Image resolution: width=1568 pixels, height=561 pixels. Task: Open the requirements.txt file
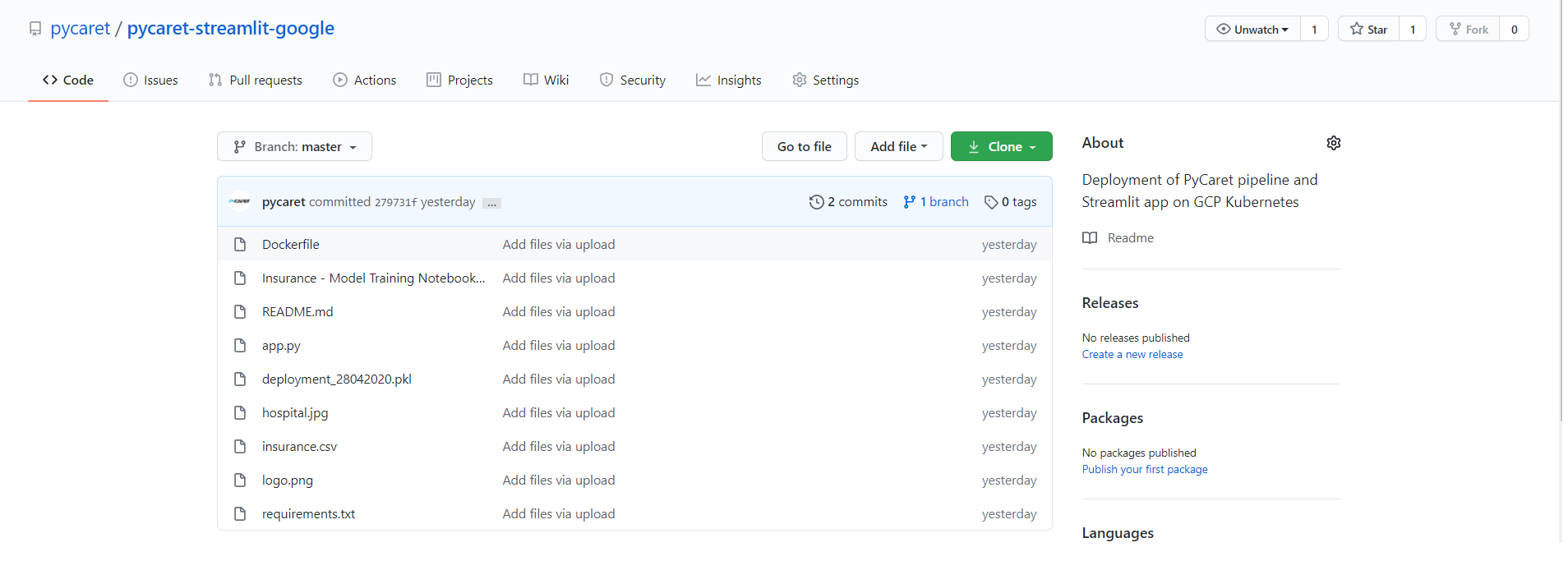click(x=308, y=513)
